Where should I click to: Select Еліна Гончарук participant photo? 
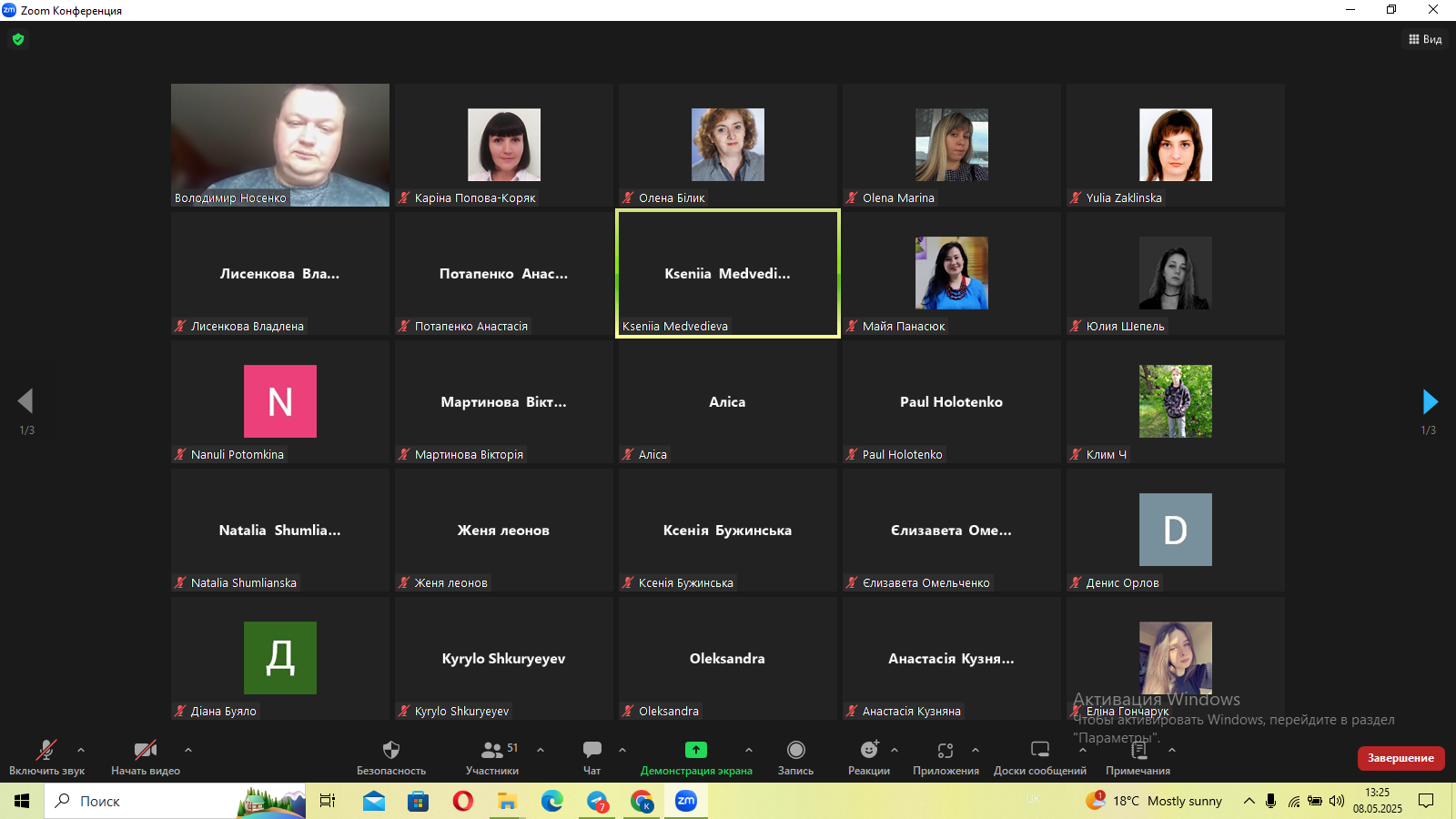pos(1176,658)
